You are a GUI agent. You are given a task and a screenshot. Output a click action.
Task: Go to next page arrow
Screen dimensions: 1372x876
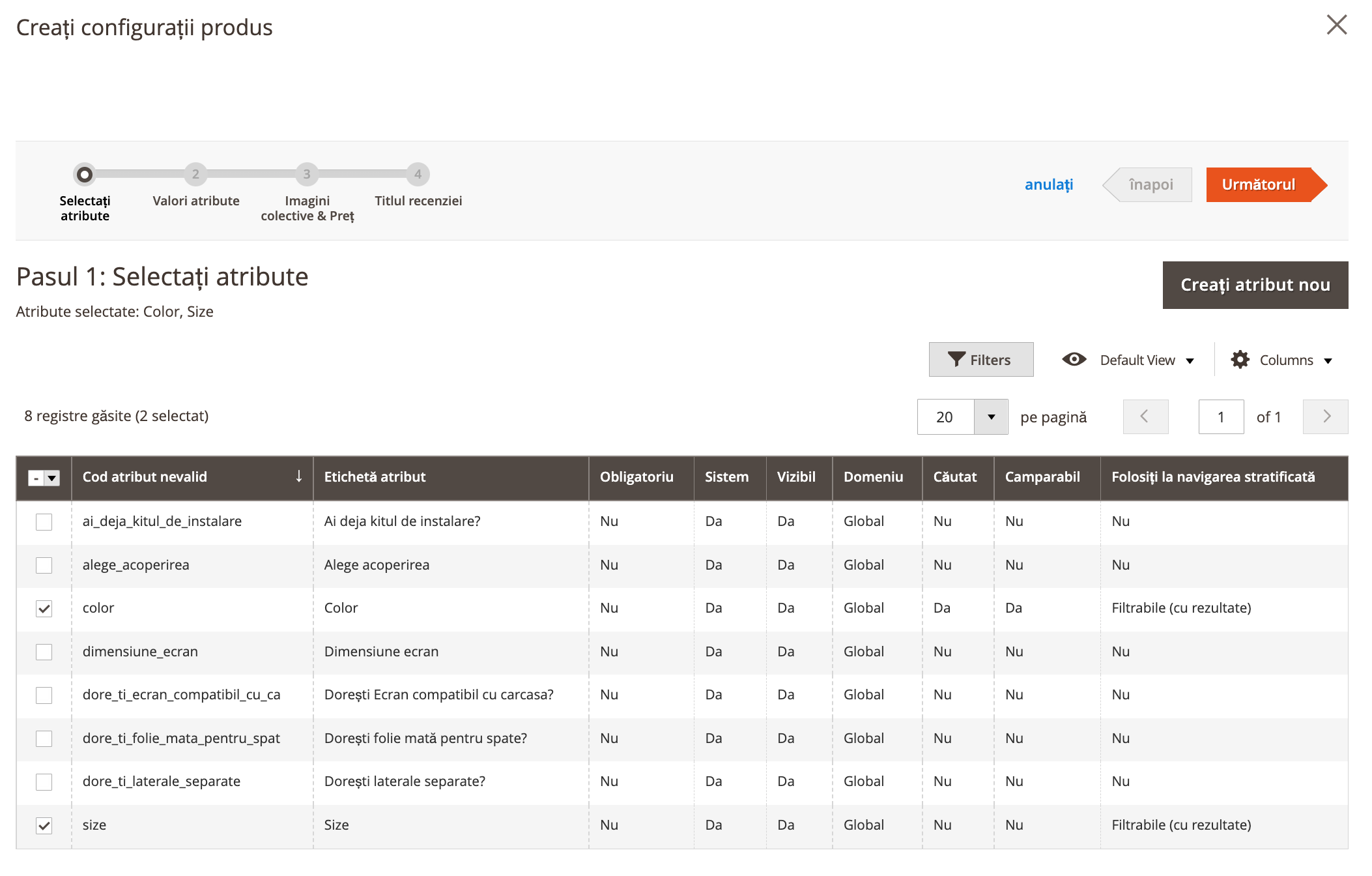click(x=1325, y=416)
